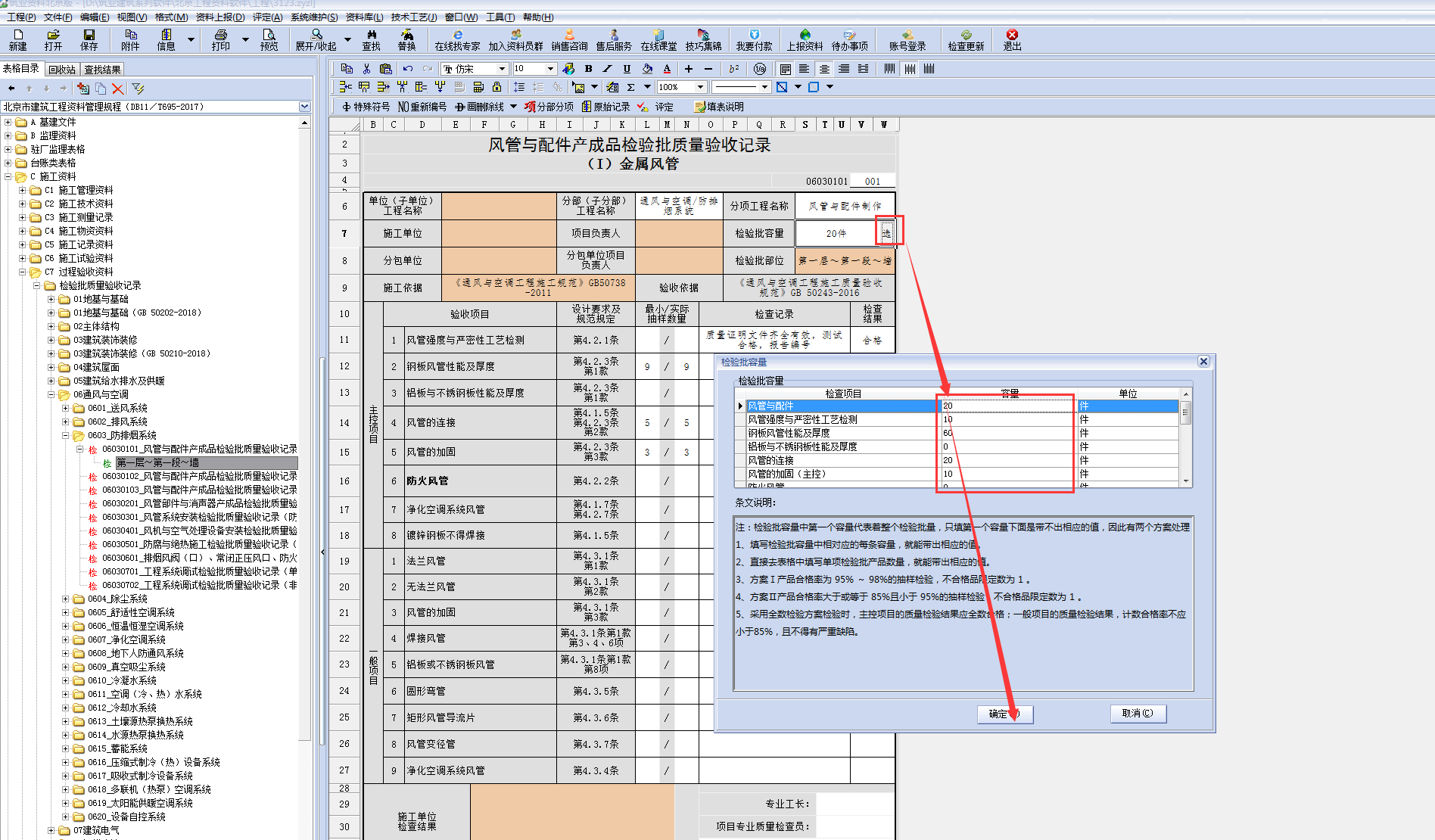Toggle Underline formatting
The height and width of the screenshot is (840, 1435).
pyautogui.click(x=627, y=69)
